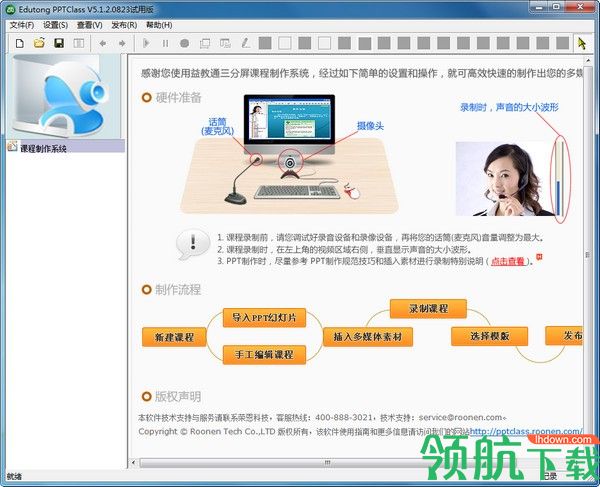Click the webcam logo thumbnail
Viewport: 600px width, 487px height.
click(64, 96)
